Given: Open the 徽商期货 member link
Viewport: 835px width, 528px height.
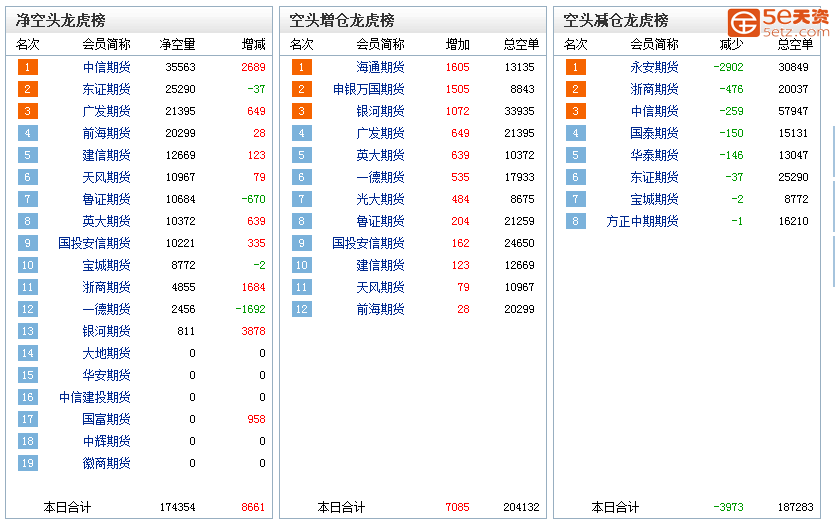Looking at the screenshot, I should tap(107, 463).
